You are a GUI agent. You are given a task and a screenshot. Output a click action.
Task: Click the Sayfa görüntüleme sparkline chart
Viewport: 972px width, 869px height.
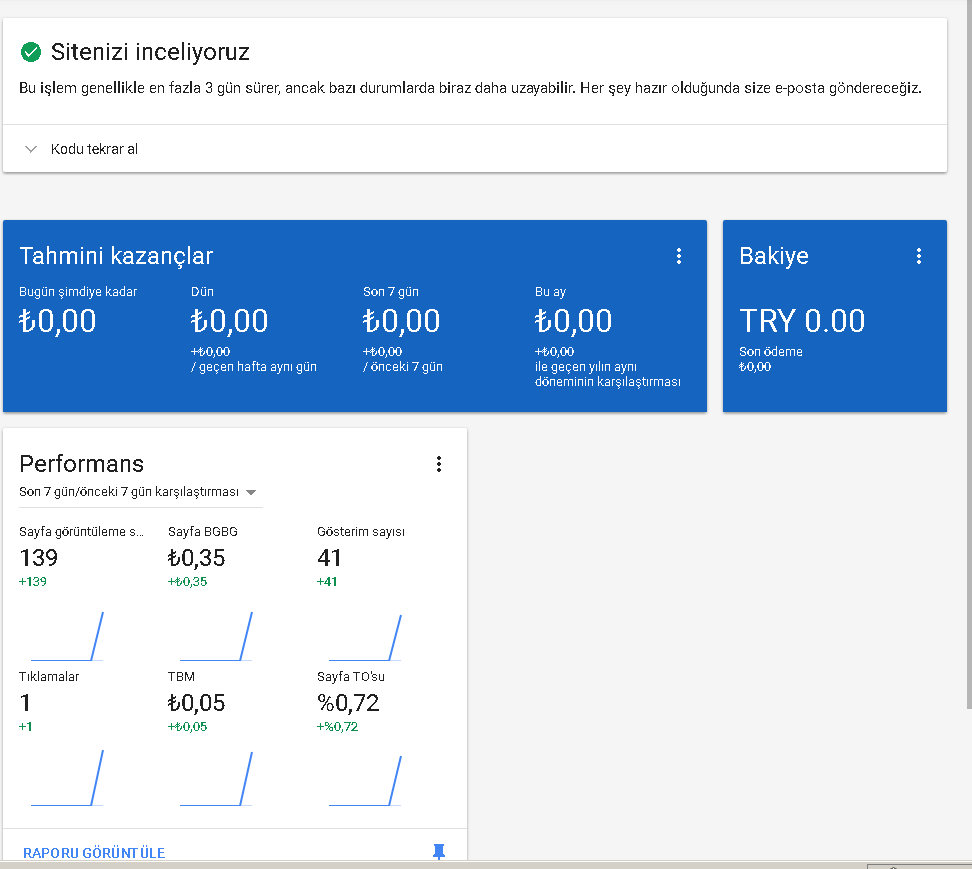(67, 637)
